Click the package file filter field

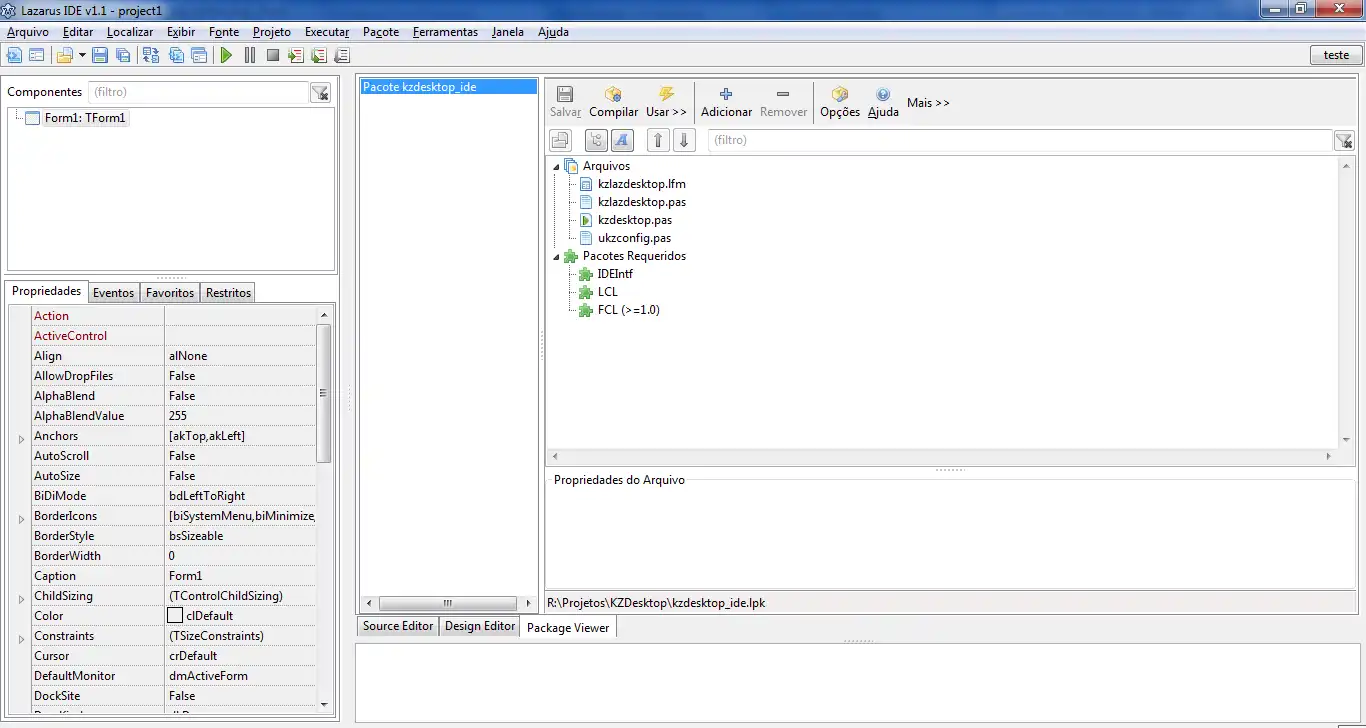click(1020, 140)
